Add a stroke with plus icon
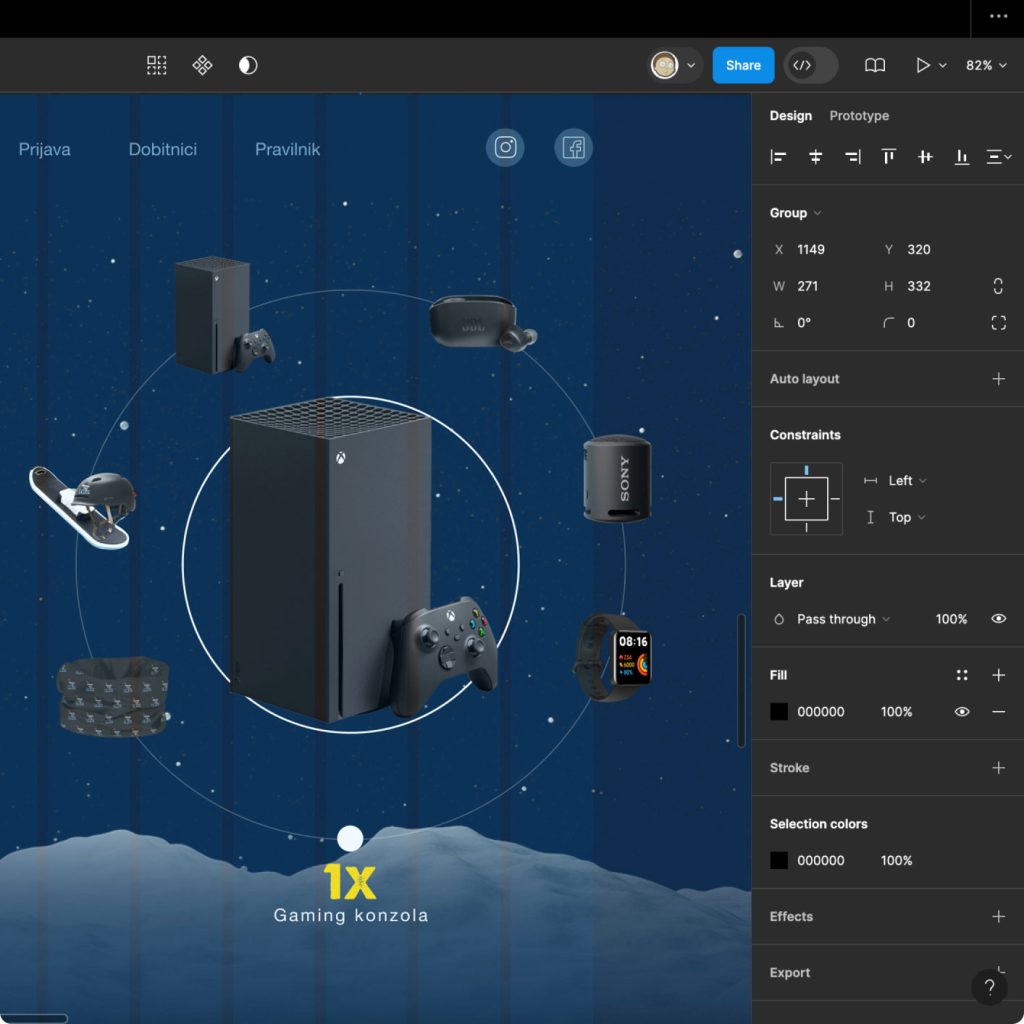 coord(999,768)
